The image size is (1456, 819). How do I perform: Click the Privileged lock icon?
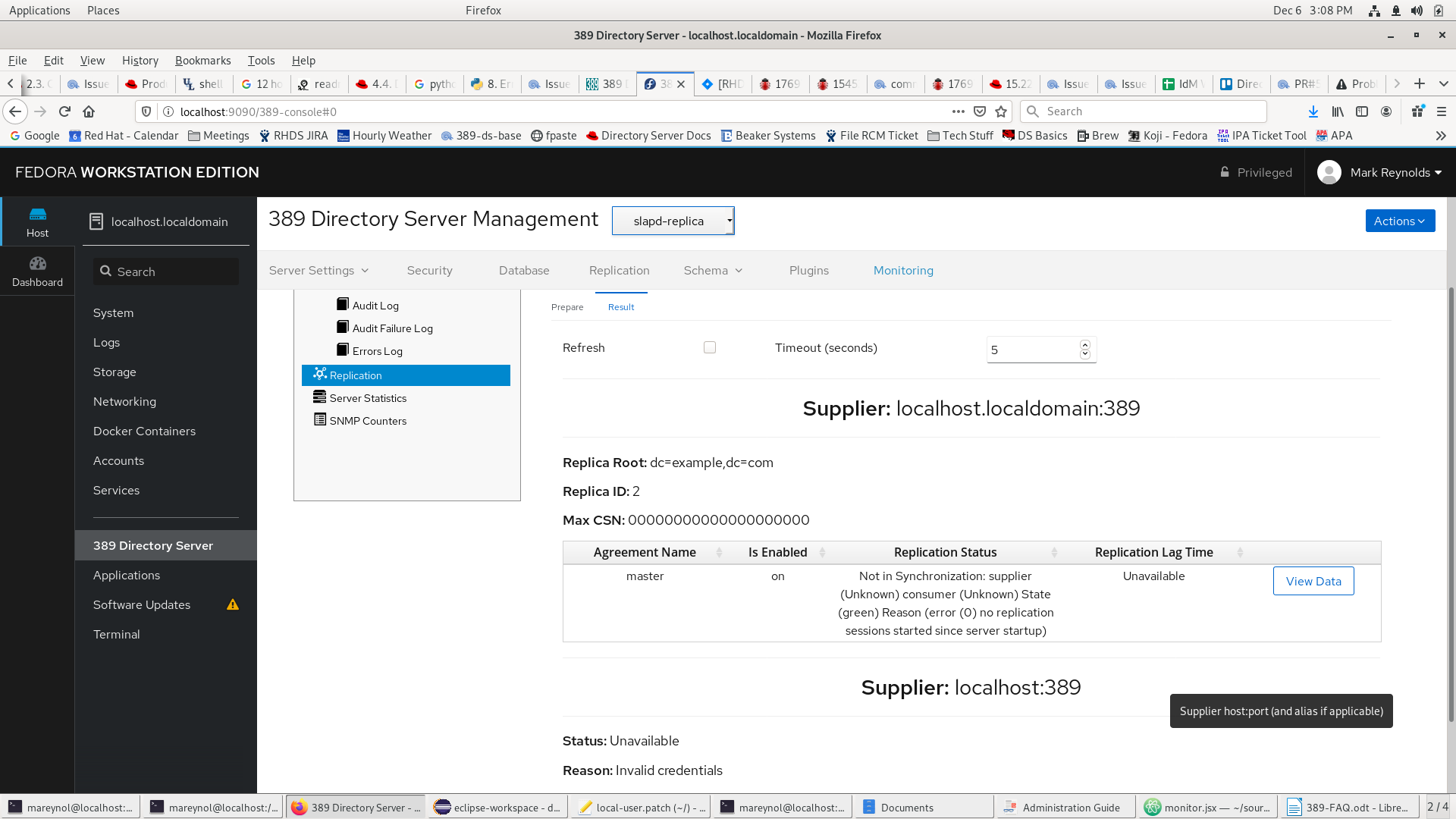pyautogui.click(x=1225, y=171)
